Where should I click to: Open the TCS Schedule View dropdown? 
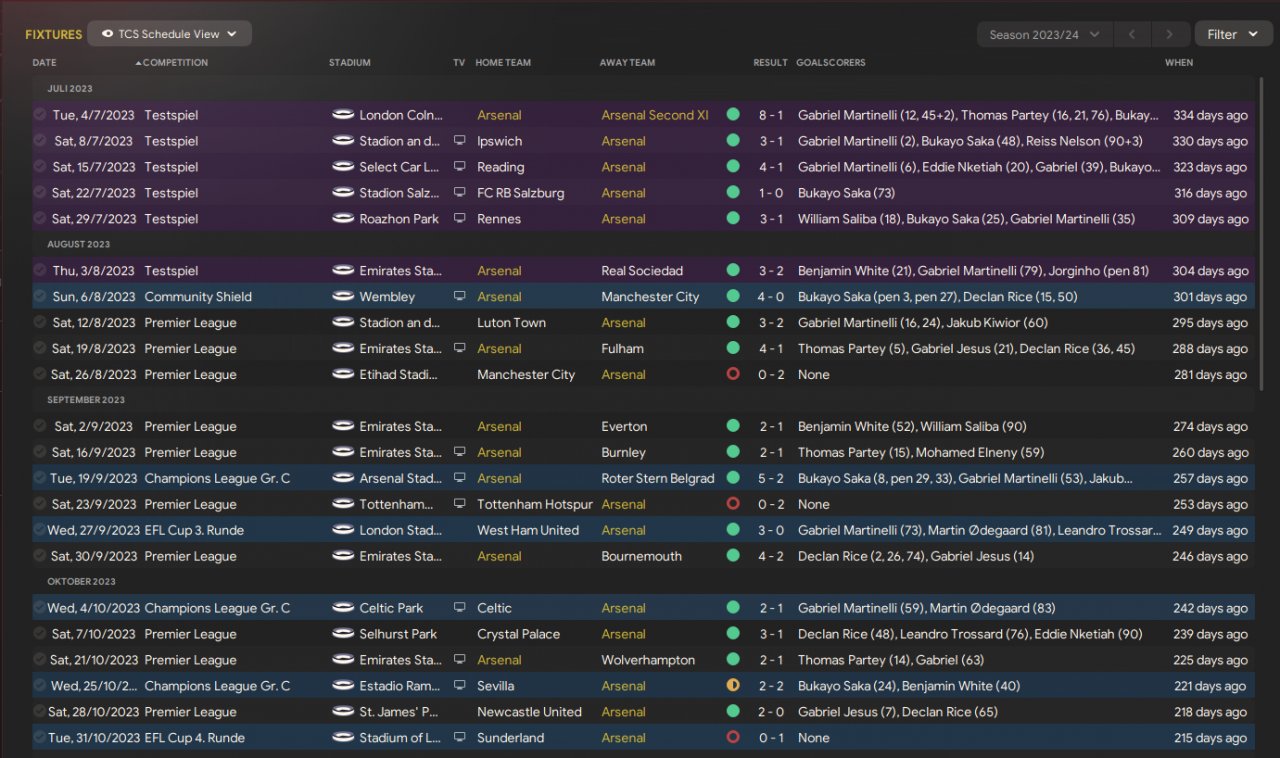coord(169,34)
